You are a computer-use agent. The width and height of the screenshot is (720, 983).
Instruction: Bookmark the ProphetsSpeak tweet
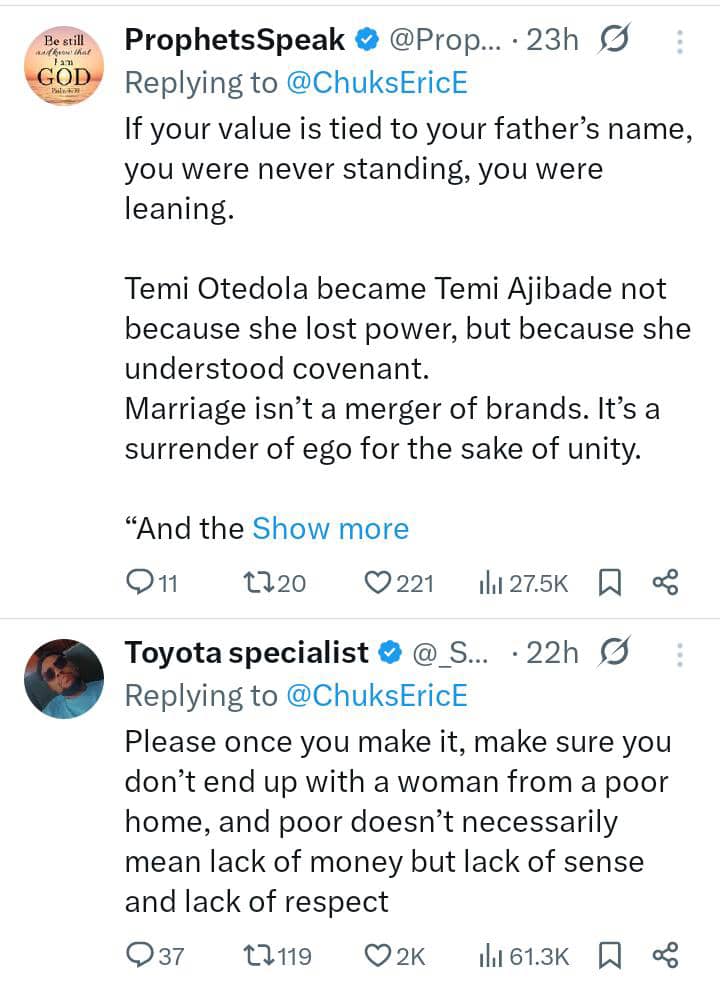(x=607, y=582)
